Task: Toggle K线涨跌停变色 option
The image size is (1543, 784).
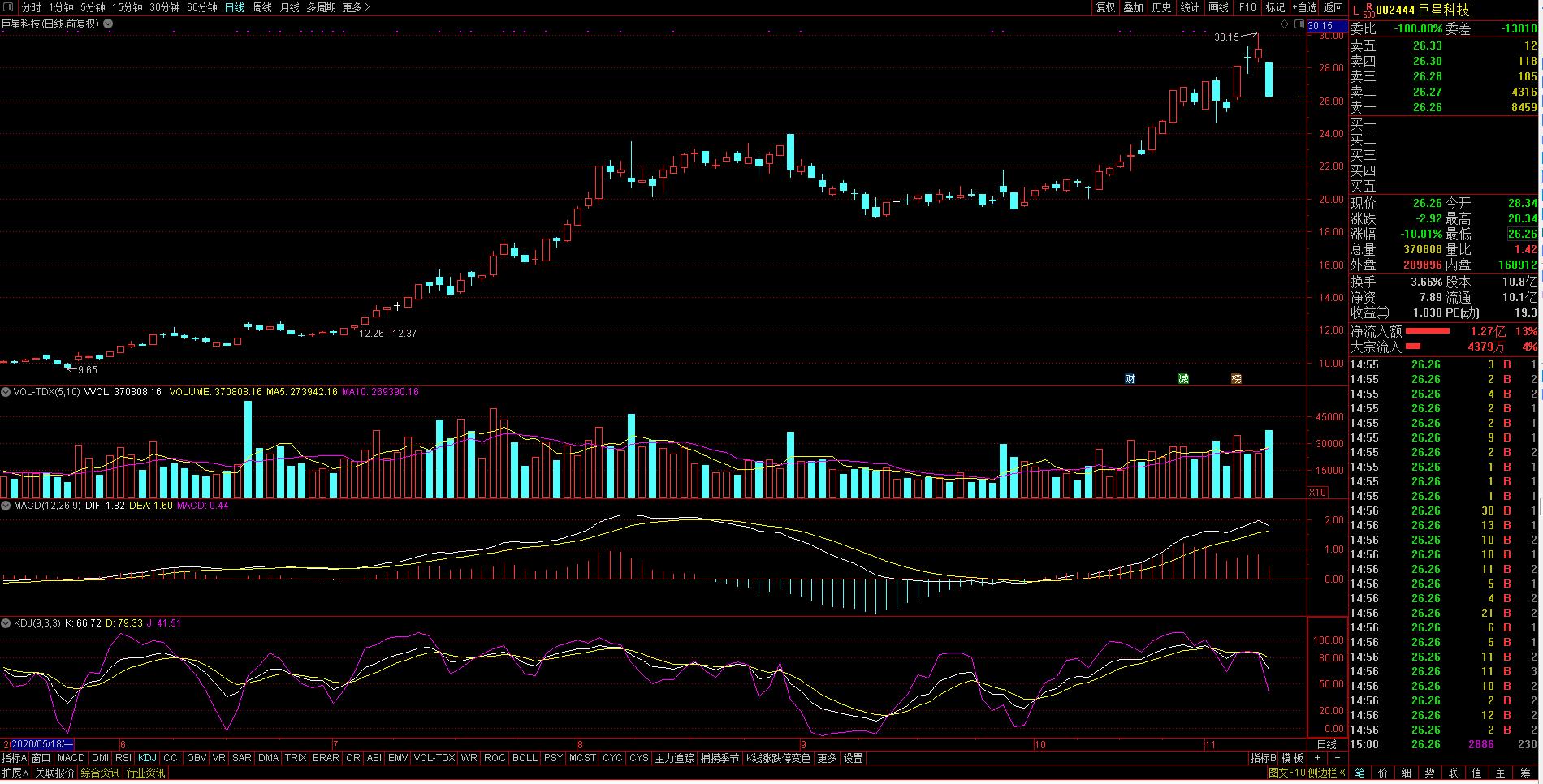Action: (779, 758)
